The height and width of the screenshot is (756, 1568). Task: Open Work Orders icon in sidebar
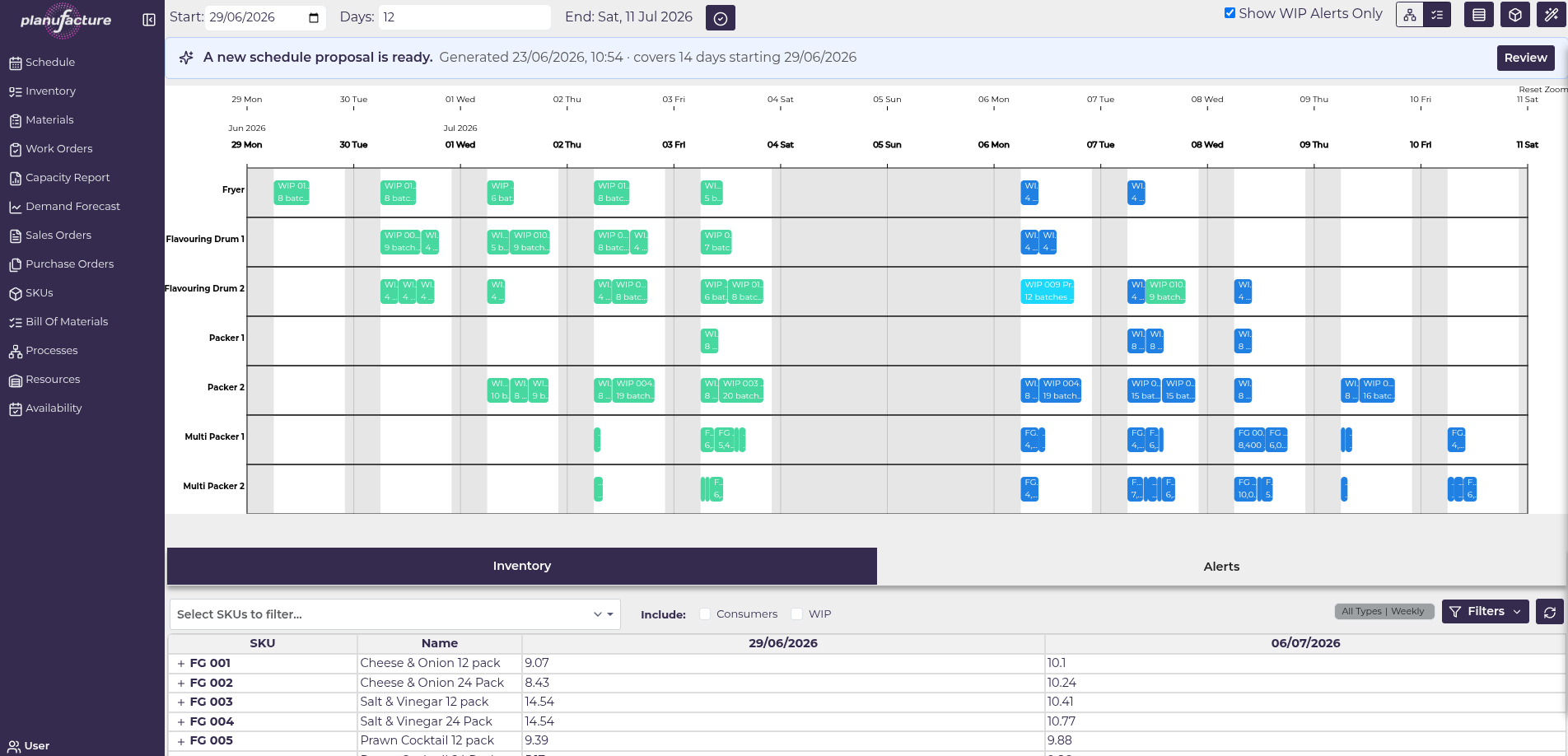coord(16,149)
